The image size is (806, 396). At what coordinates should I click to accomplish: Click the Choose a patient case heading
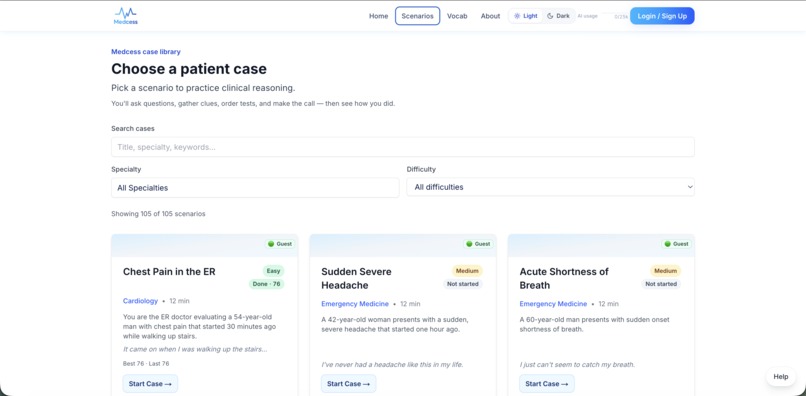click(x=189, y=69)
